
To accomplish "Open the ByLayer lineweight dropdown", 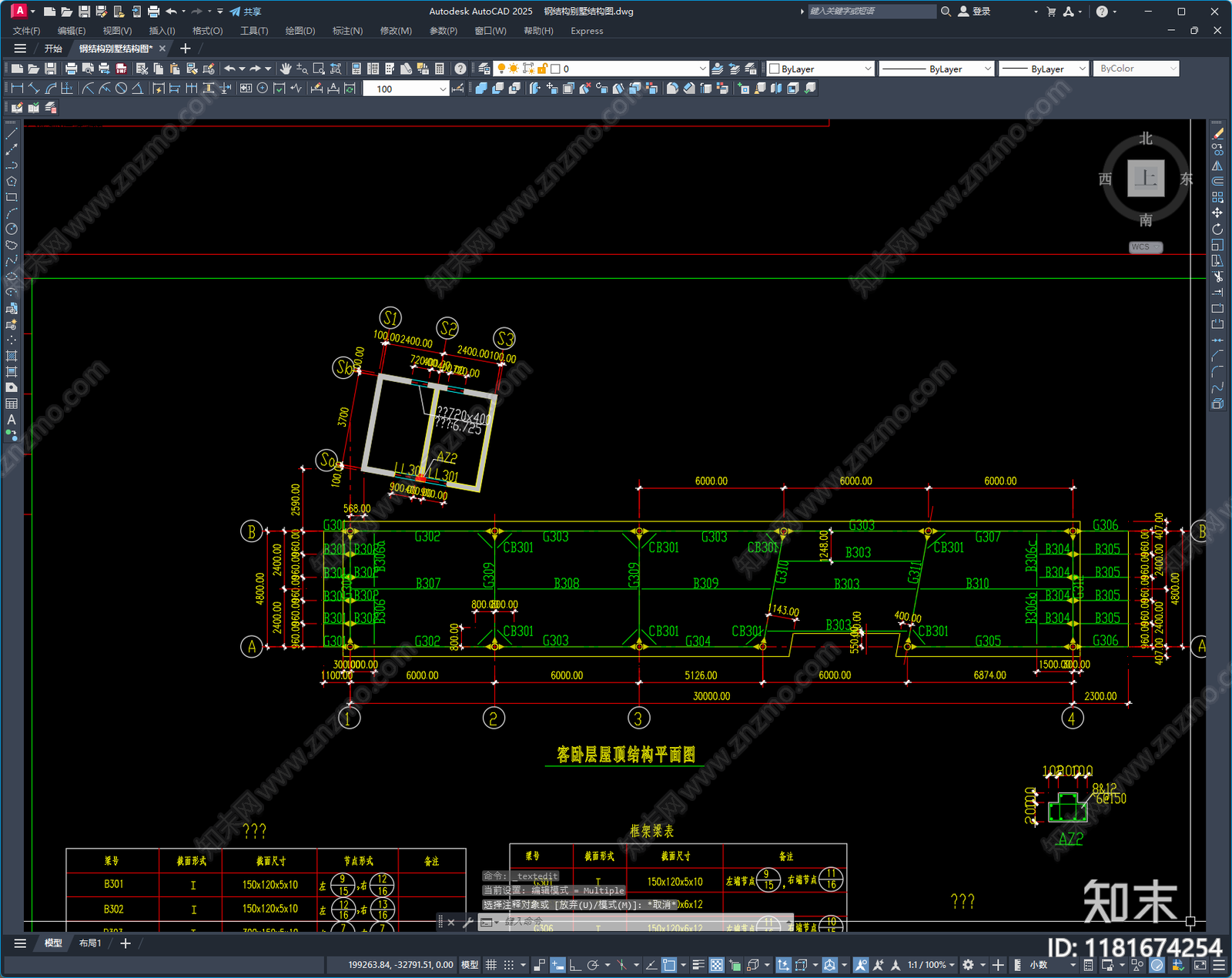I will tap(1043, 69).
